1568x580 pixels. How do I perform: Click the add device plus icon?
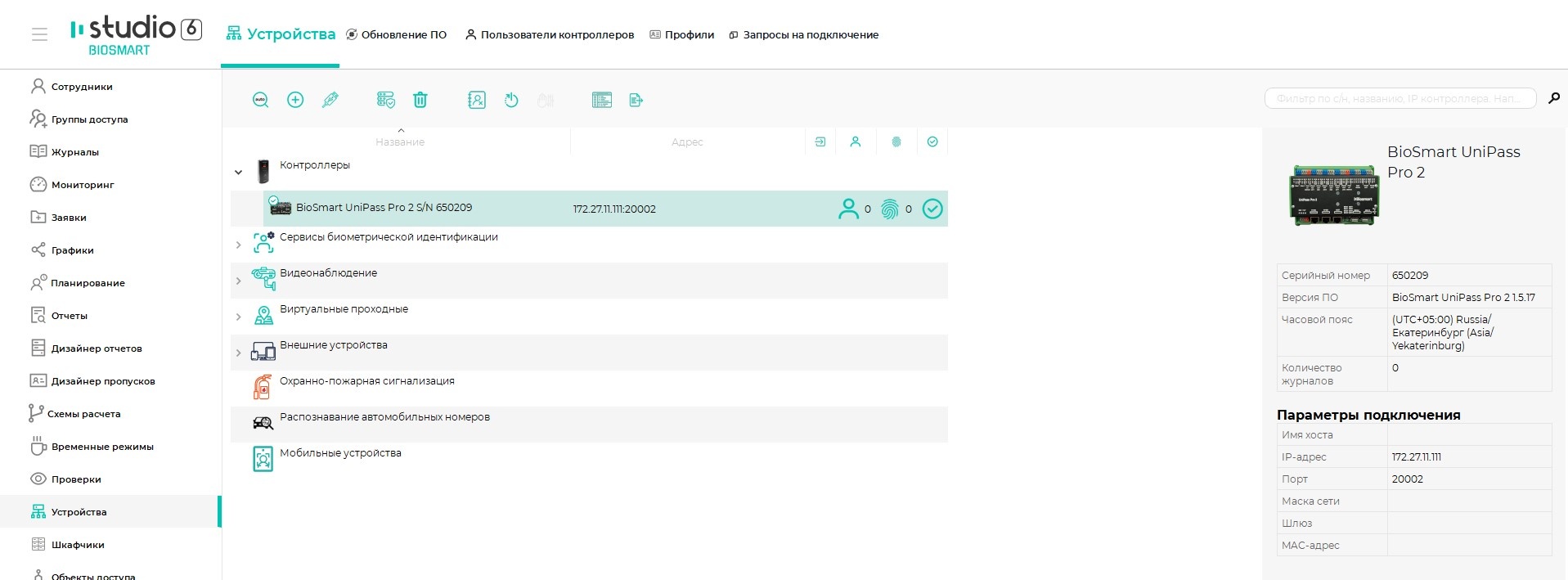click(295, 100)
